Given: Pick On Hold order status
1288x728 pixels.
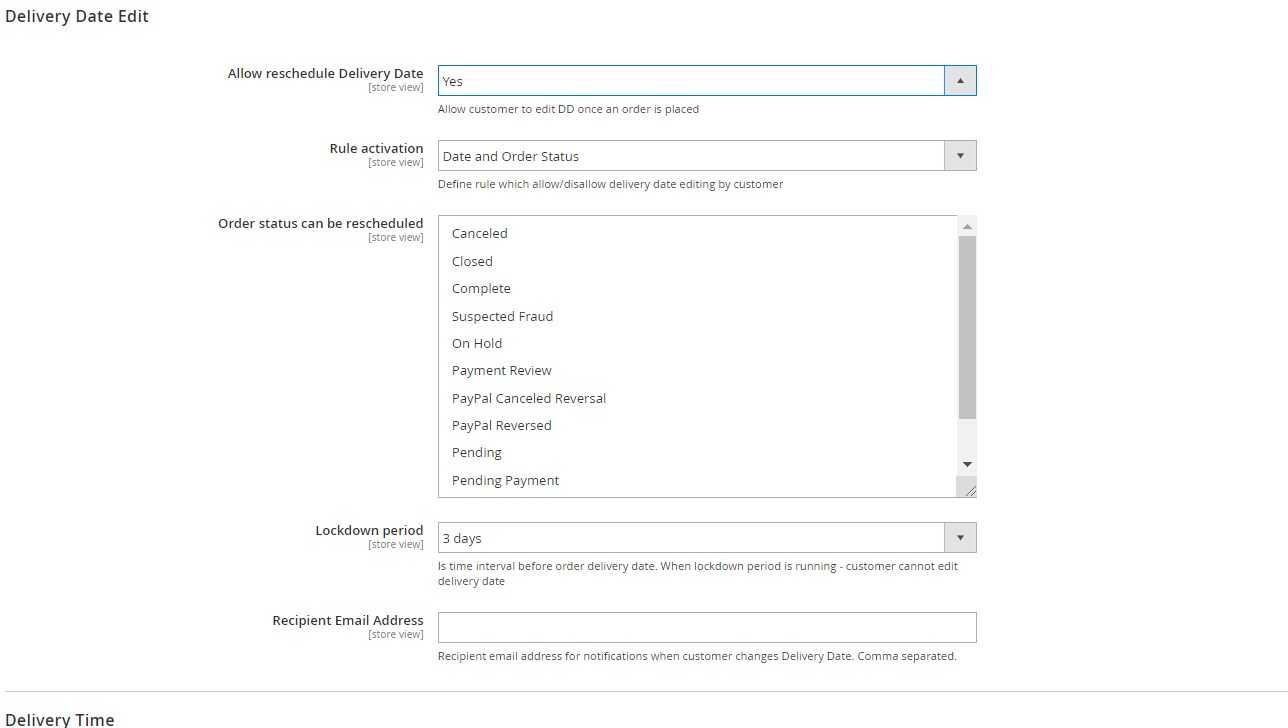Looking at the screenshot, I should click(x=477, y=343).
